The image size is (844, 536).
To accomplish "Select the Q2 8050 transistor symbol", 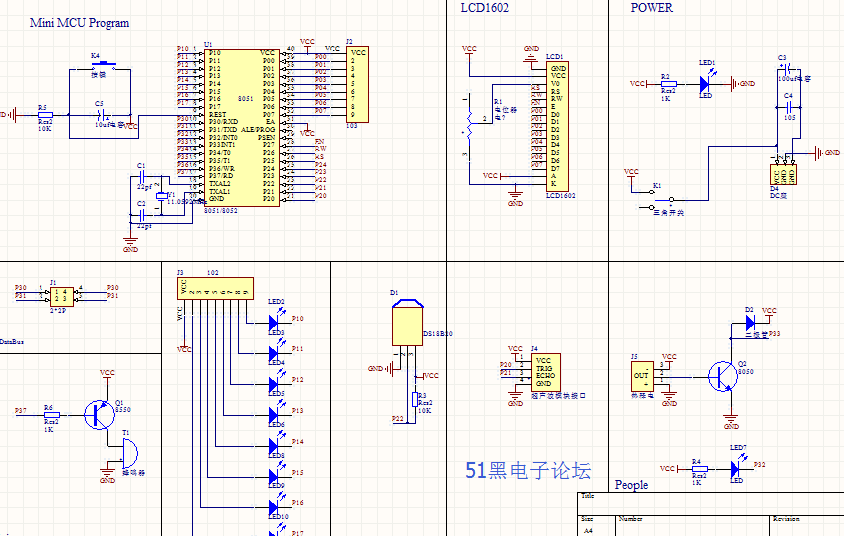I will click(x=722, y=376).
